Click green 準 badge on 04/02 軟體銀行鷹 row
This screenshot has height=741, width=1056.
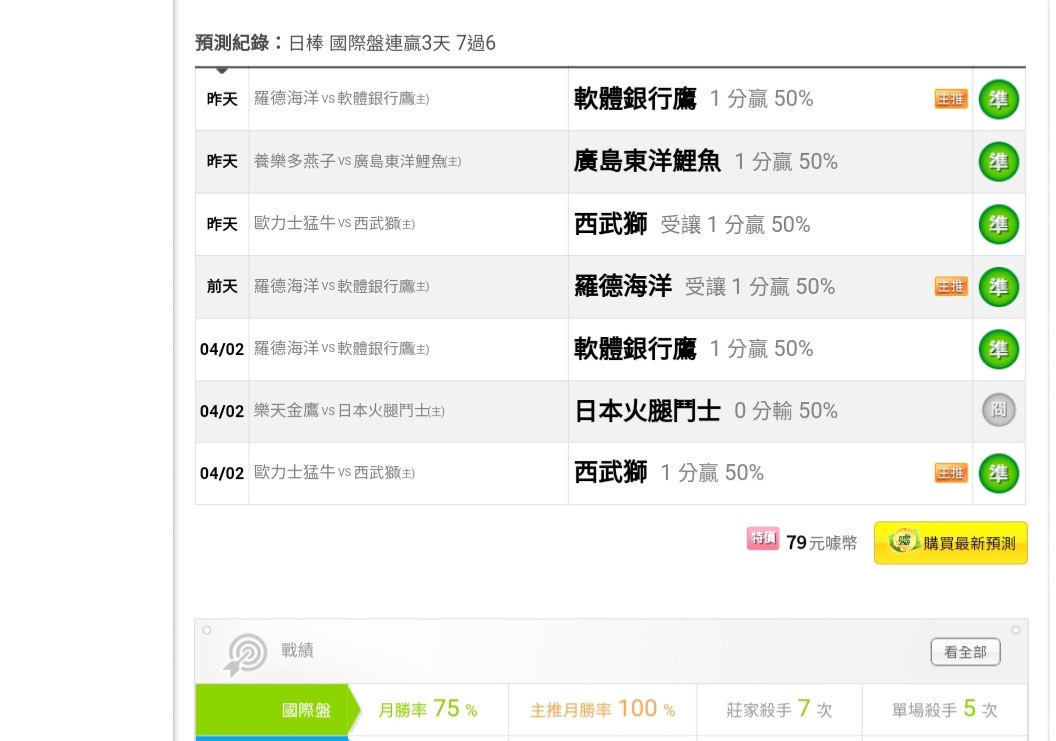pyautogui.click(x=998, y=349)
